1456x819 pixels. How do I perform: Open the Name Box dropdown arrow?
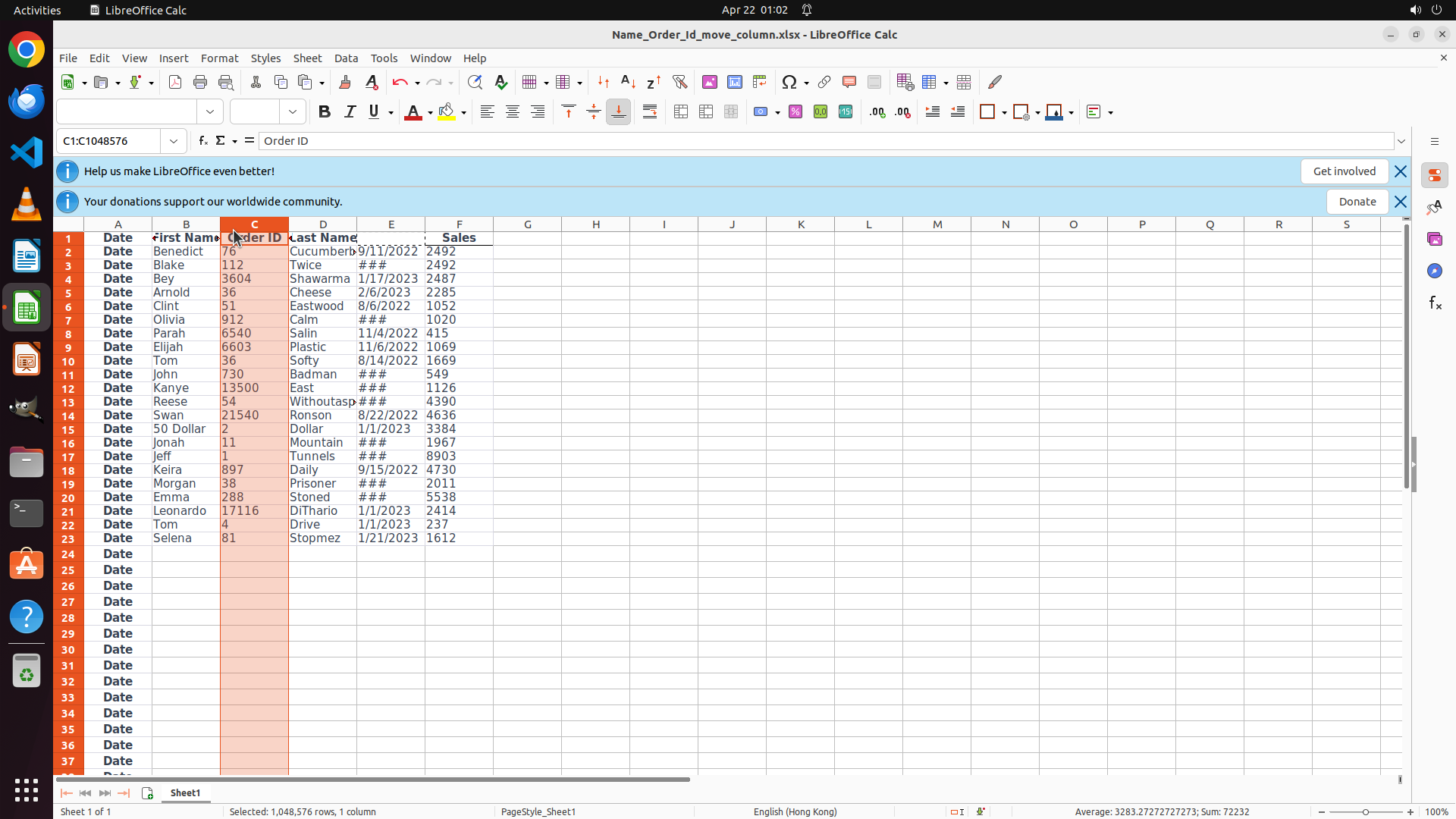pos(174,141)
